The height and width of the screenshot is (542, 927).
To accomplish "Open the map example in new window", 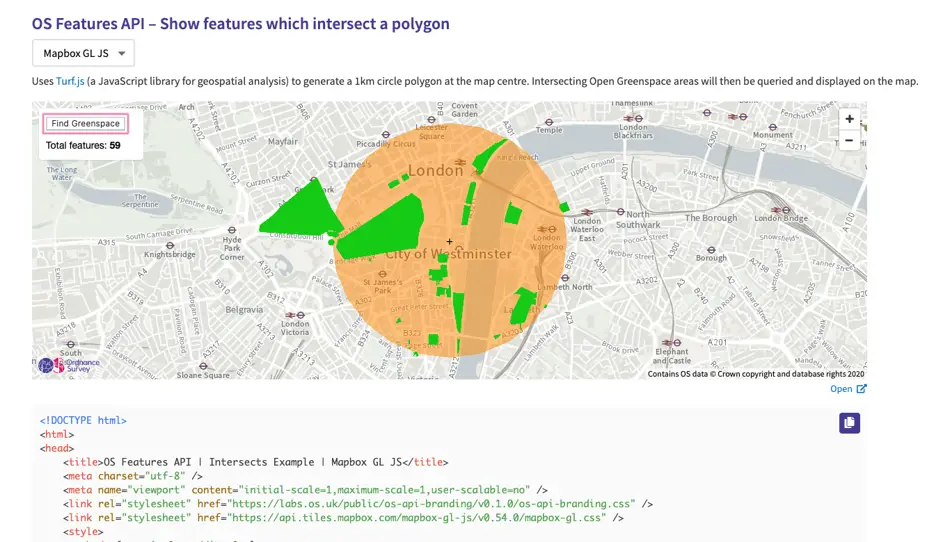I will (848, 389).
